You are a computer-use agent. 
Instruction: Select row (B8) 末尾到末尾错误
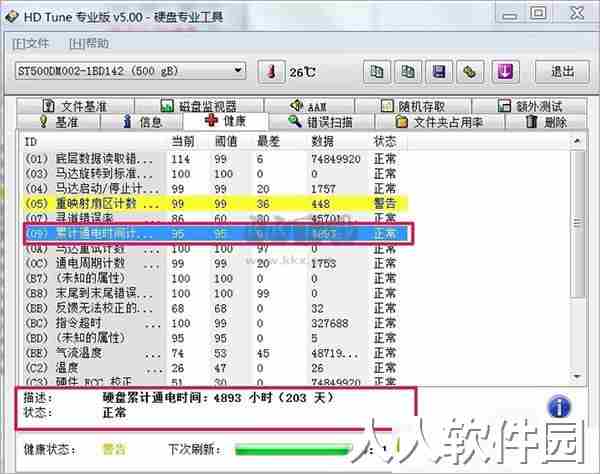coord(214,293)
